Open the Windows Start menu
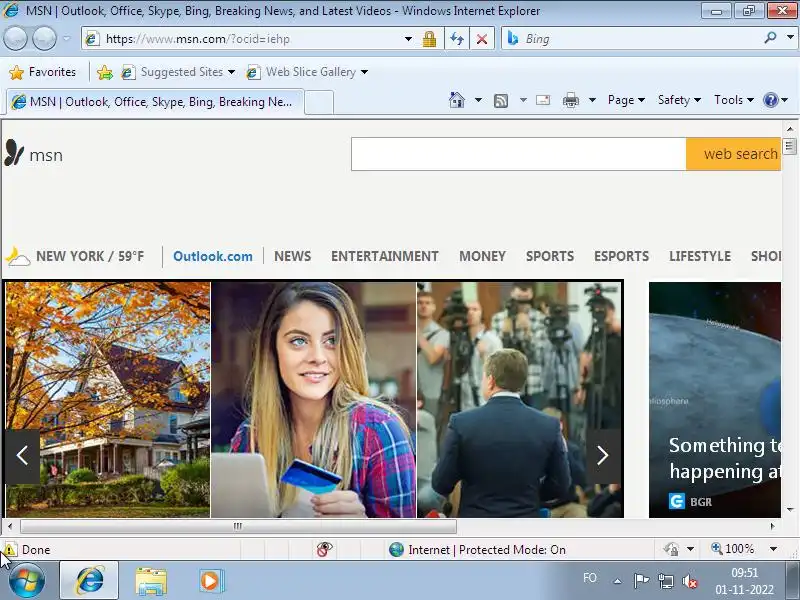Screen dimensions: 800x600 pos(27,581)
